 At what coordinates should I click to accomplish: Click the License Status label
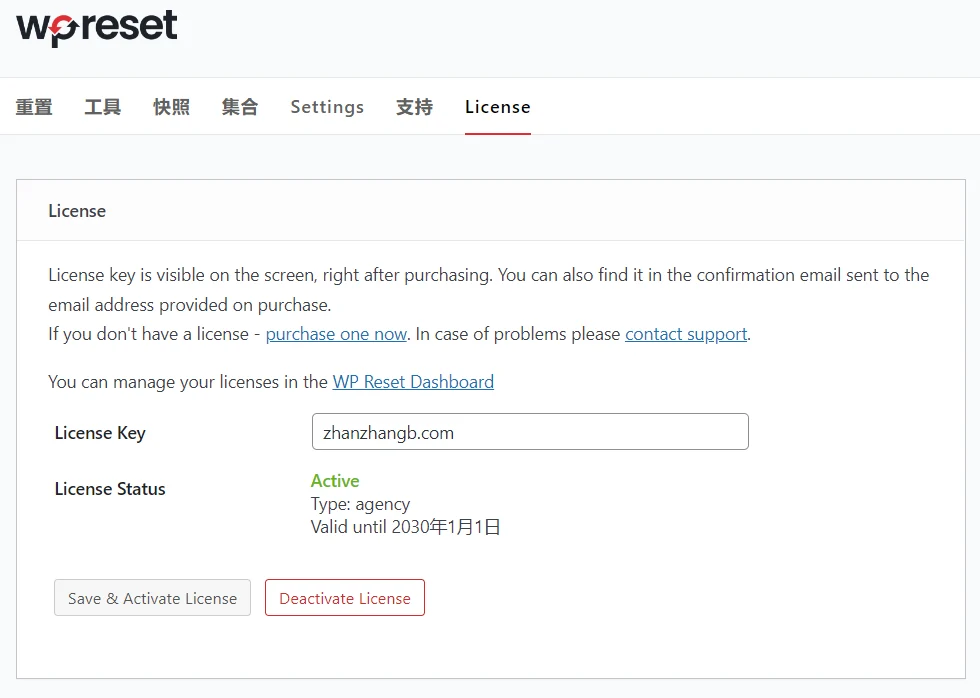click(110, 489)
